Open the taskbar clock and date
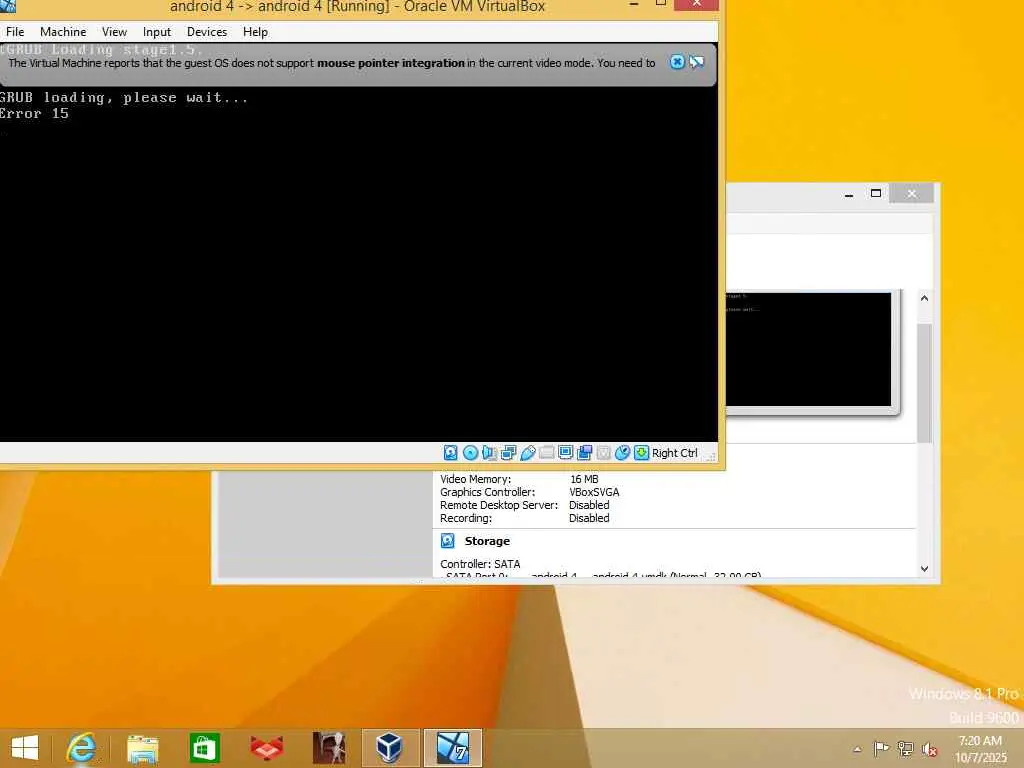 tap(980, 749)
